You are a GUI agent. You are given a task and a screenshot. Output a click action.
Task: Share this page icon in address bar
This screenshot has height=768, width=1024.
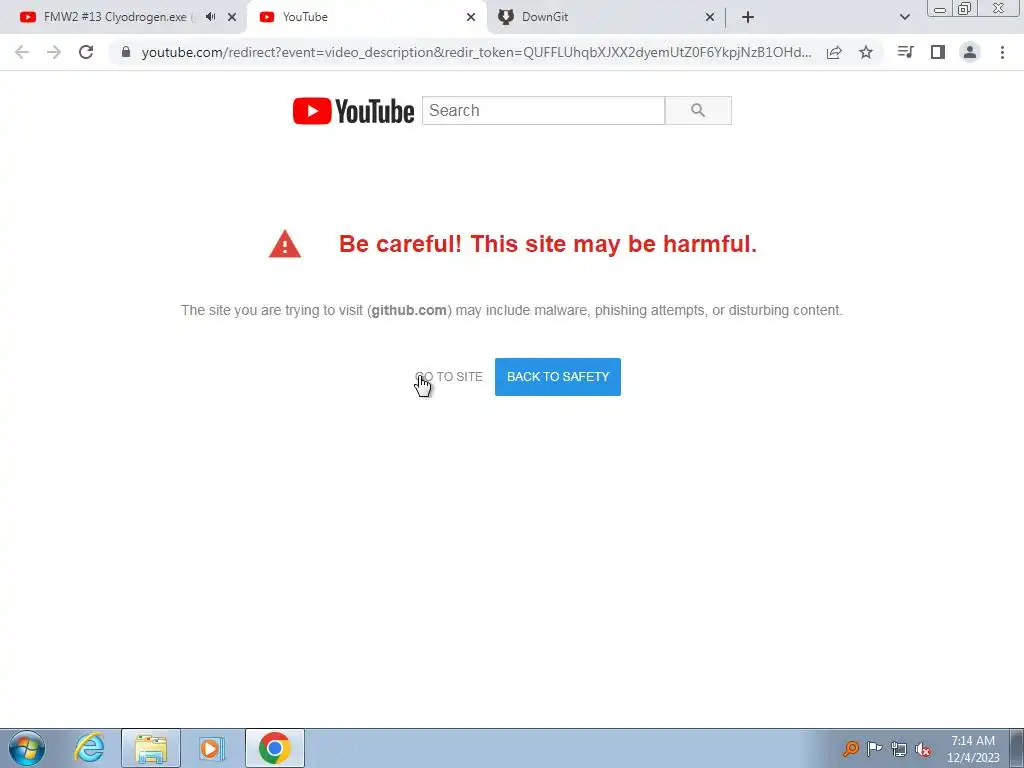tap(834, 52)
